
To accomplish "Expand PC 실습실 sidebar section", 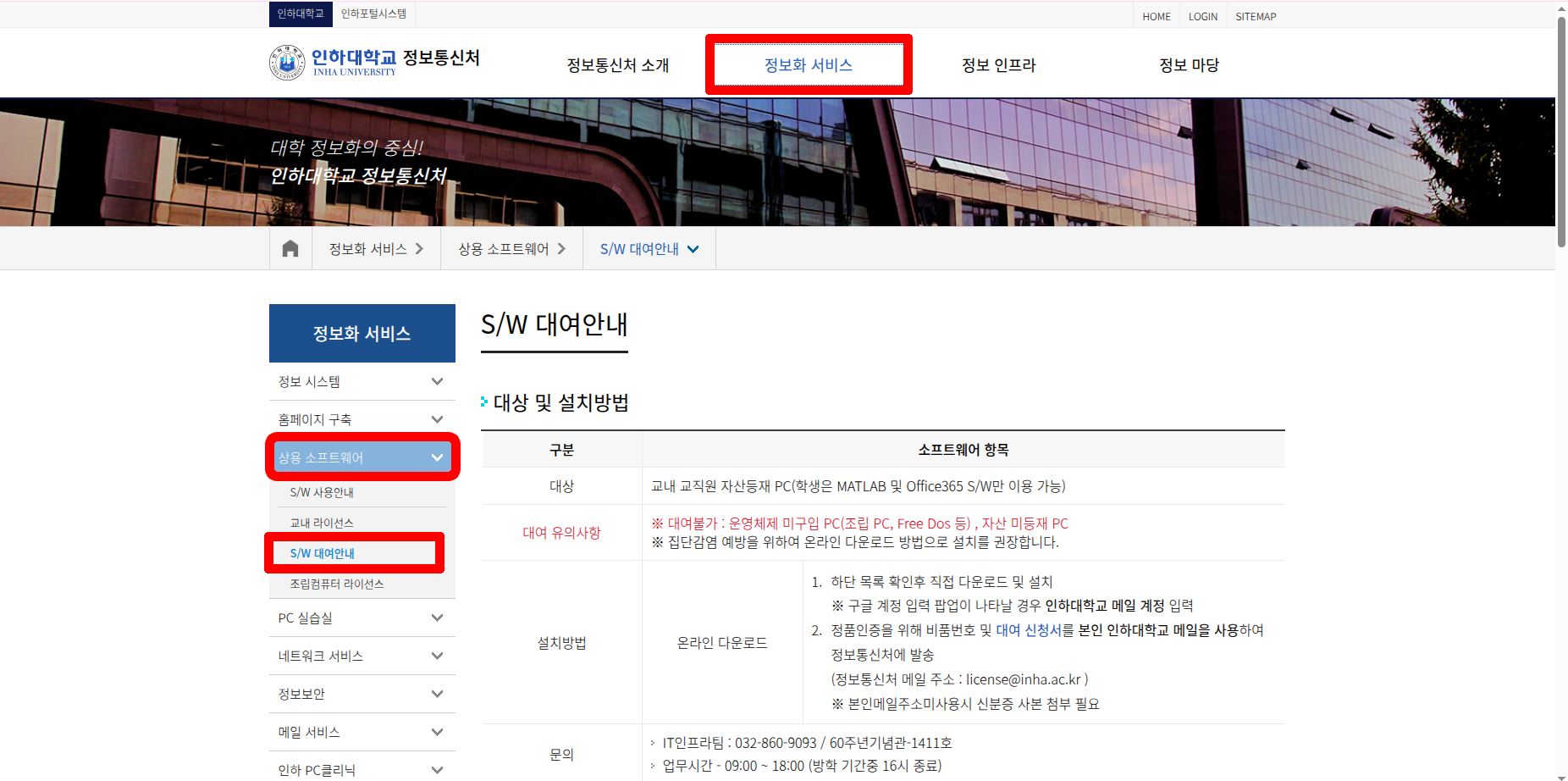I will [x=362, y=618].
